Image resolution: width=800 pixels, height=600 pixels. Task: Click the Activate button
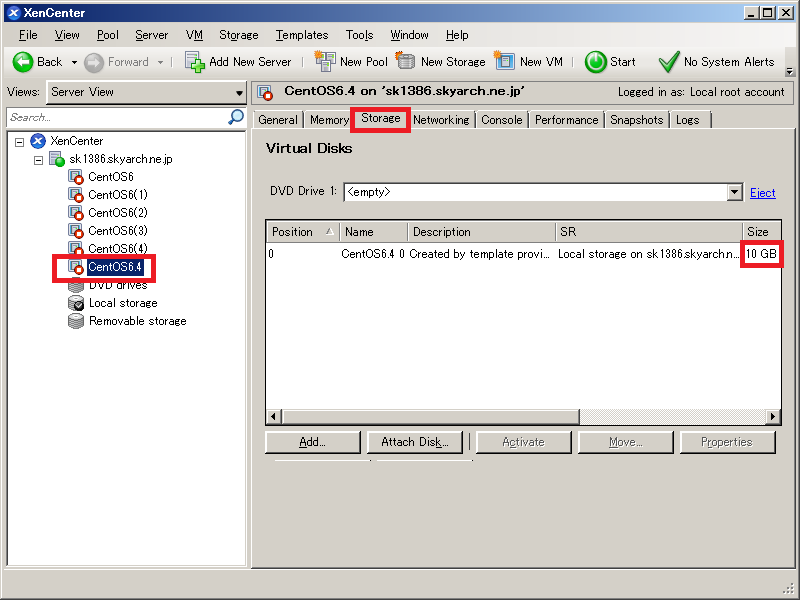(x=523, y=442)
